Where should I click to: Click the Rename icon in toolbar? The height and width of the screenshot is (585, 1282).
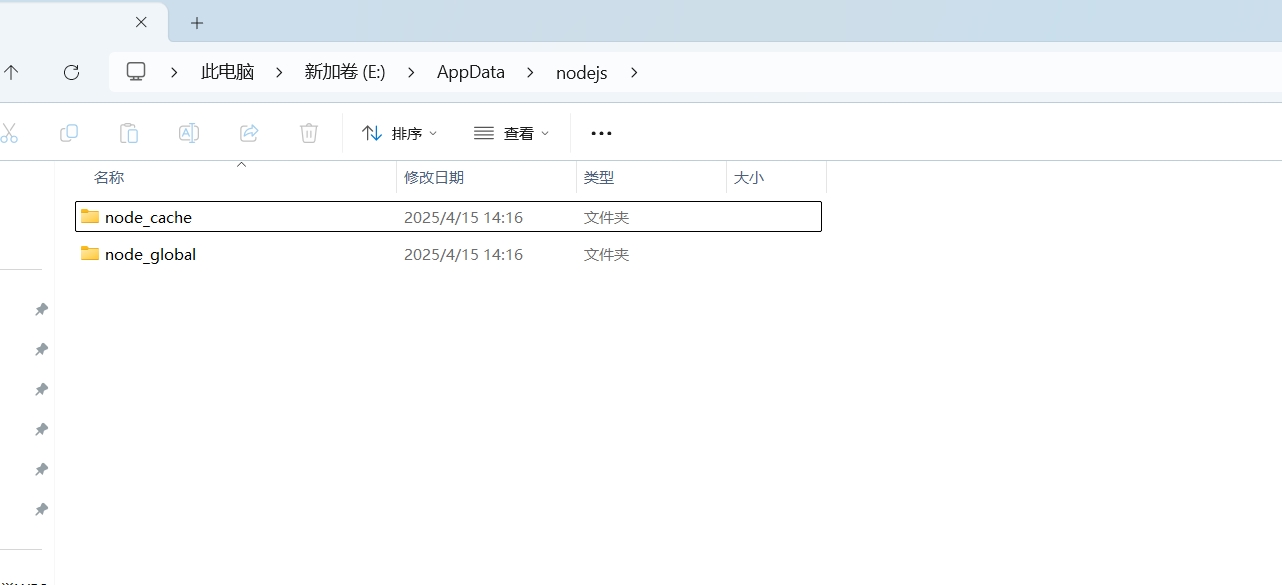click(189, 133)
